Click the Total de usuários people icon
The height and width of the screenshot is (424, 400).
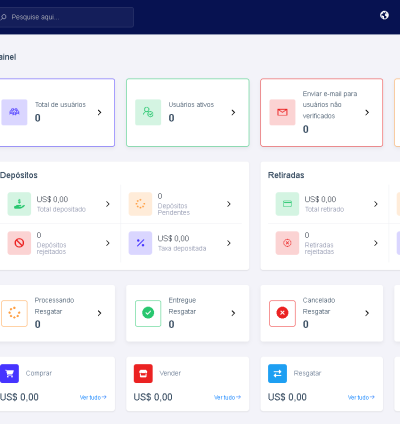(x=14, y=112)
